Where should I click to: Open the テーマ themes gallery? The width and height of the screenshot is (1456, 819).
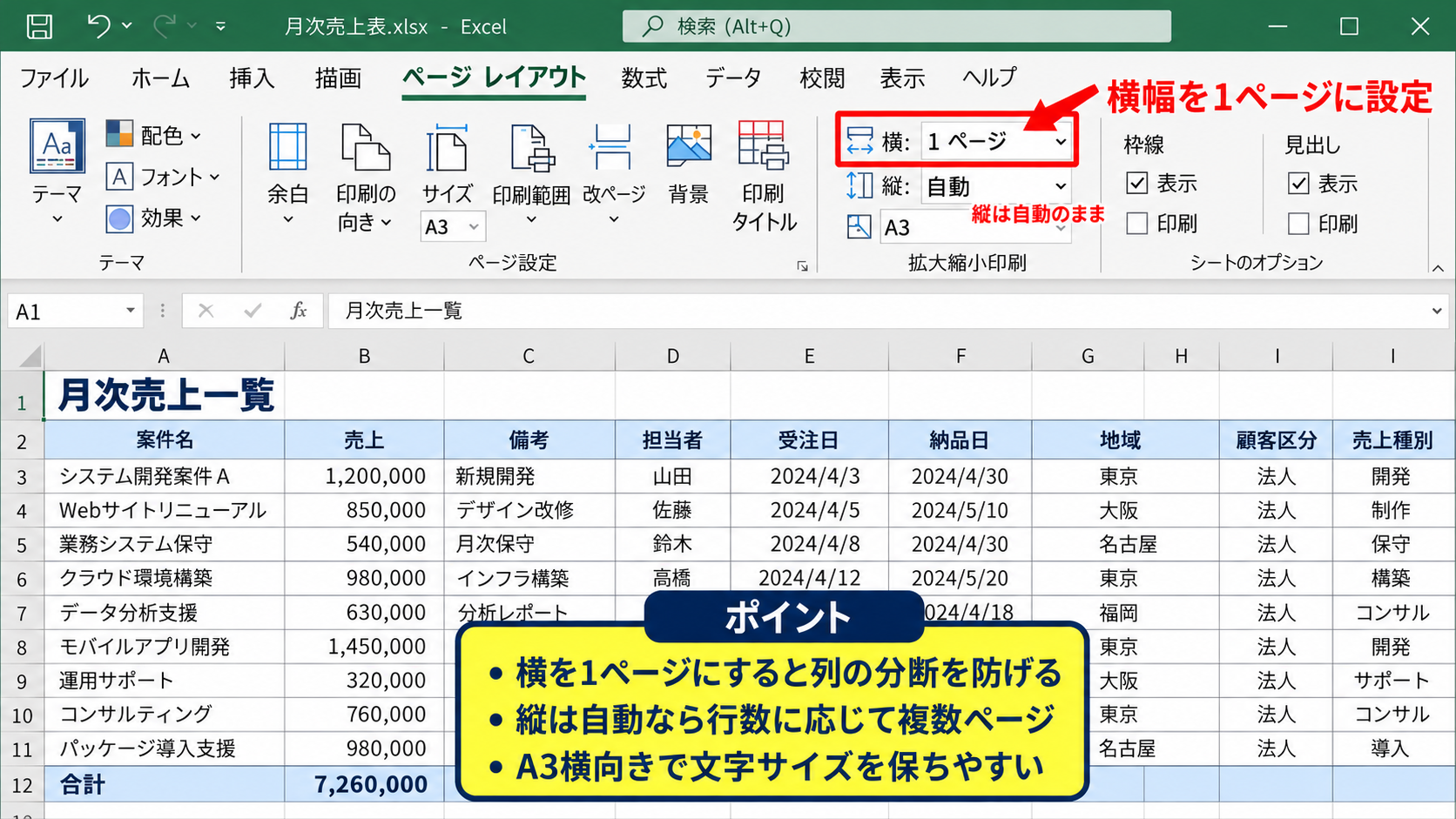click(x=57, y=172)
